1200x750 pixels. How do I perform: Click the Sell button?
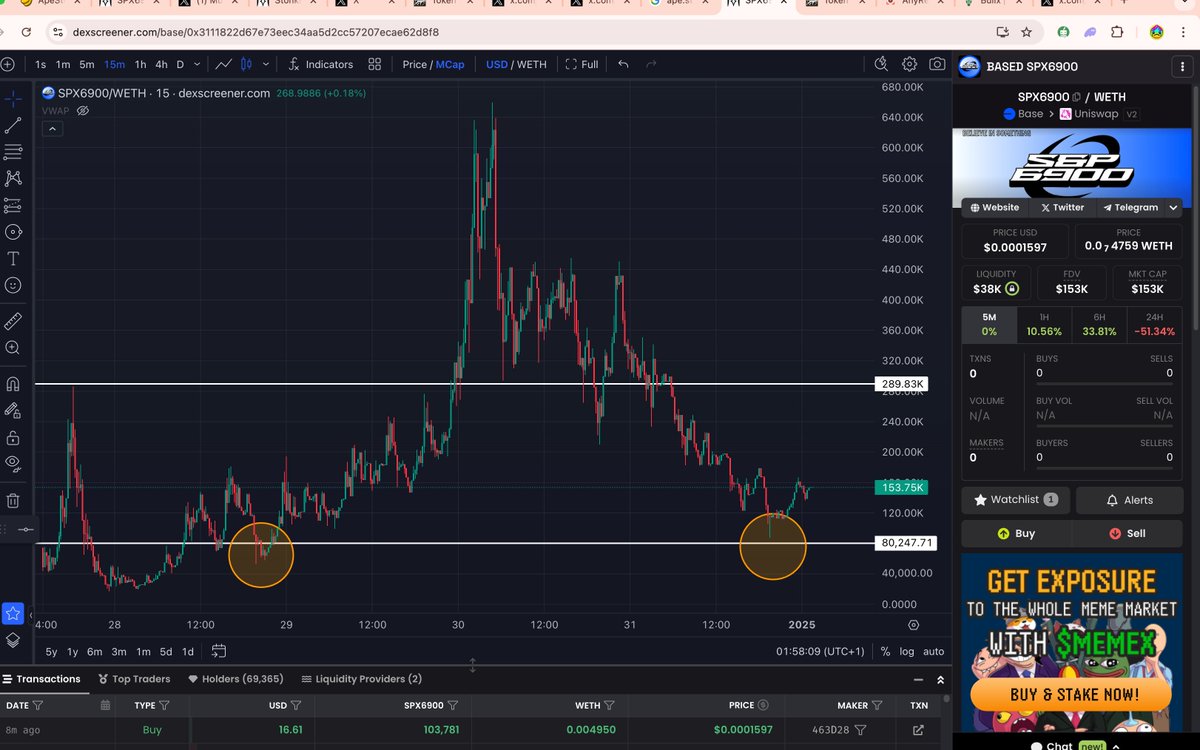click(x=1129, y=533)
